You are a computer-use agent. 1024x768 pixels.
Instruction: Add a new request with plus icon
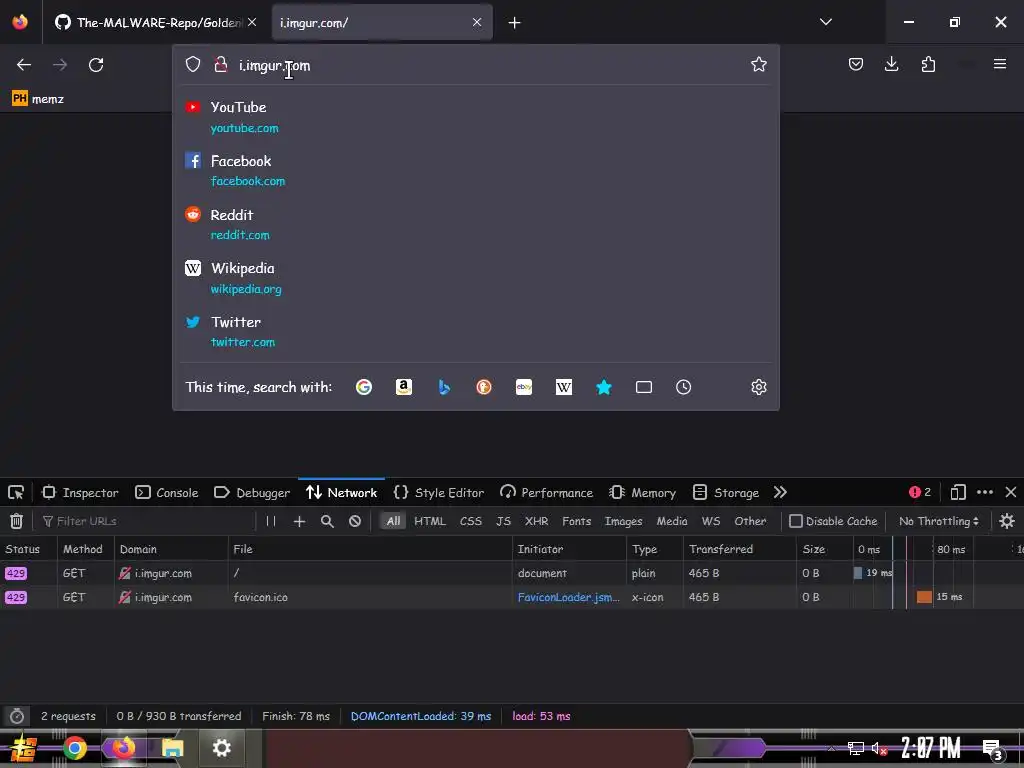[x=299, y=521]
